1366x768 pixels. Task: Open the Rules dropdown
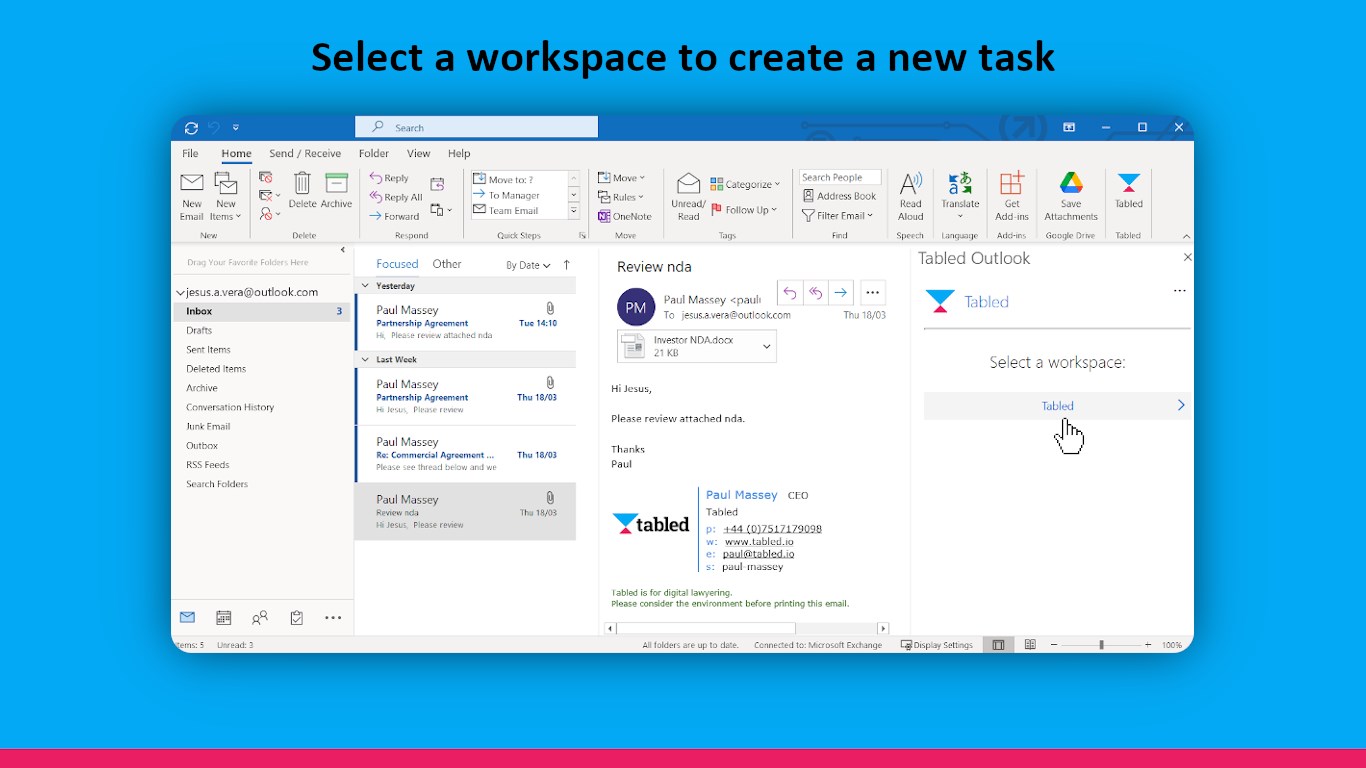(x=622, y=197)
